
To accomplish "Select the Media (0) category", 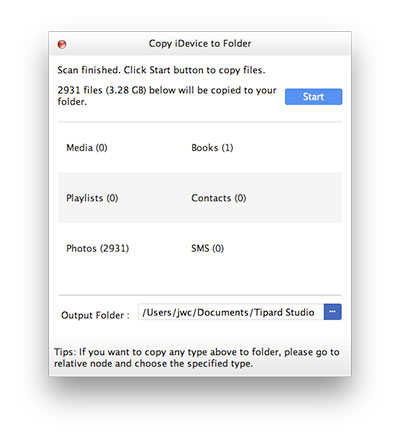I will click(x=87, y=148).
